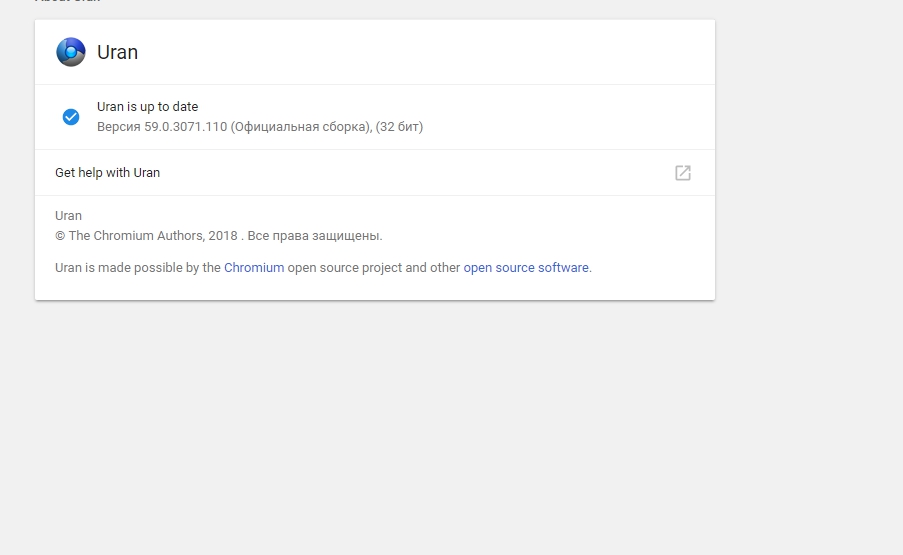Click the word Версия in the version line

click(x=118, y=127)
